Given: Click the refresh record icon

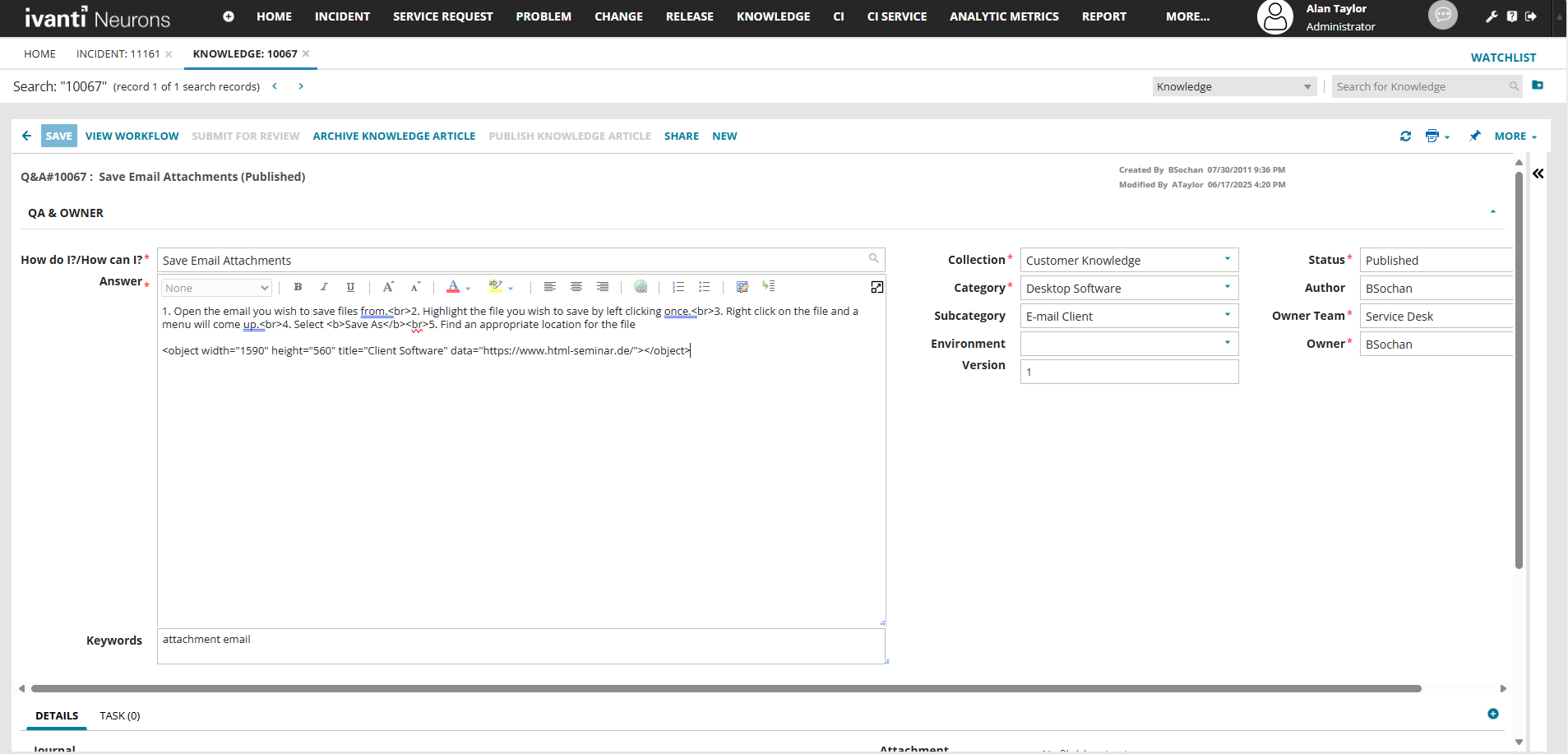Looking at the screenshot, I should point(1405,136).
